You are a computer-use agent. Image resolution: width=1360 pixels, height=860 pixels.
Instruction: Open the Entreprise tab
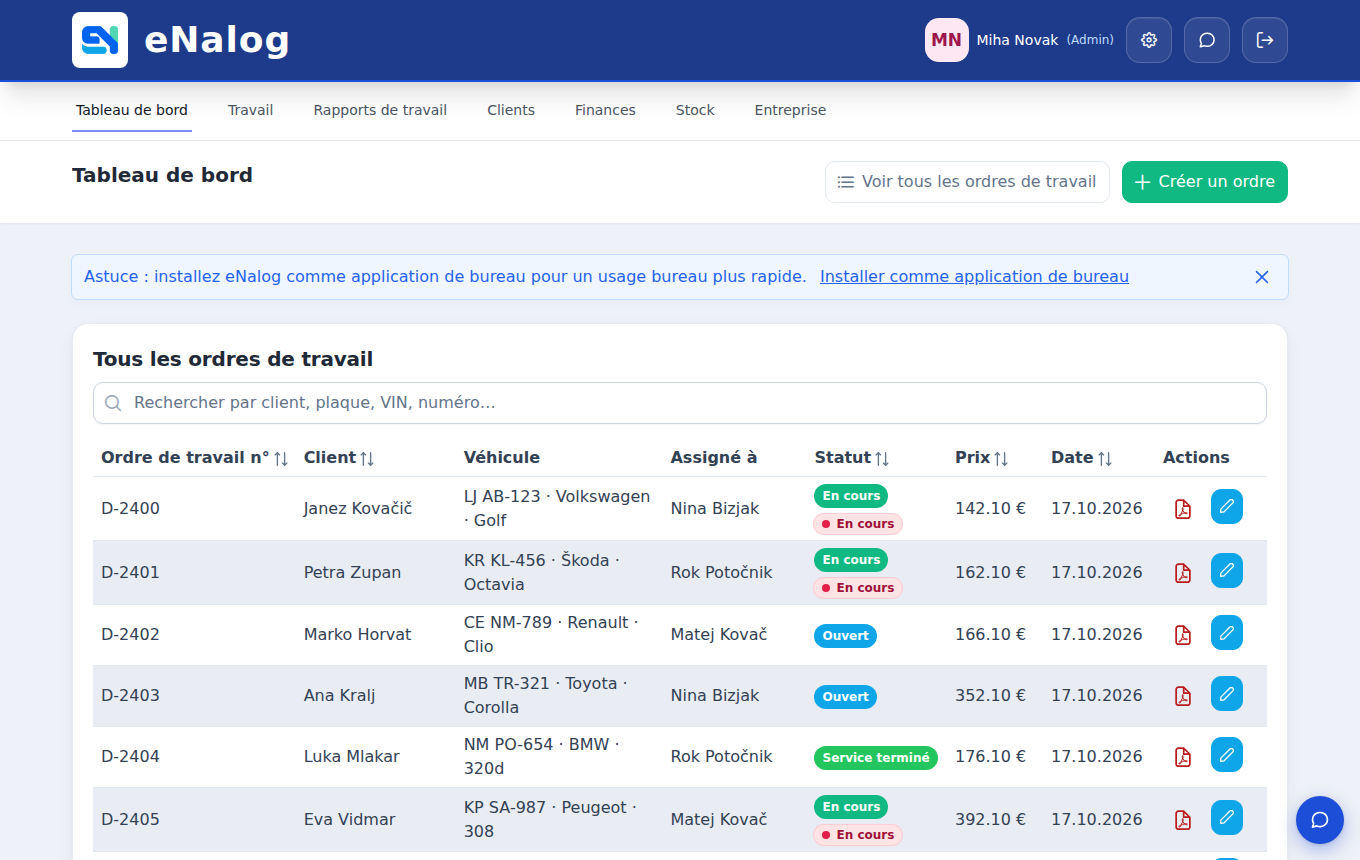point(790,111)
